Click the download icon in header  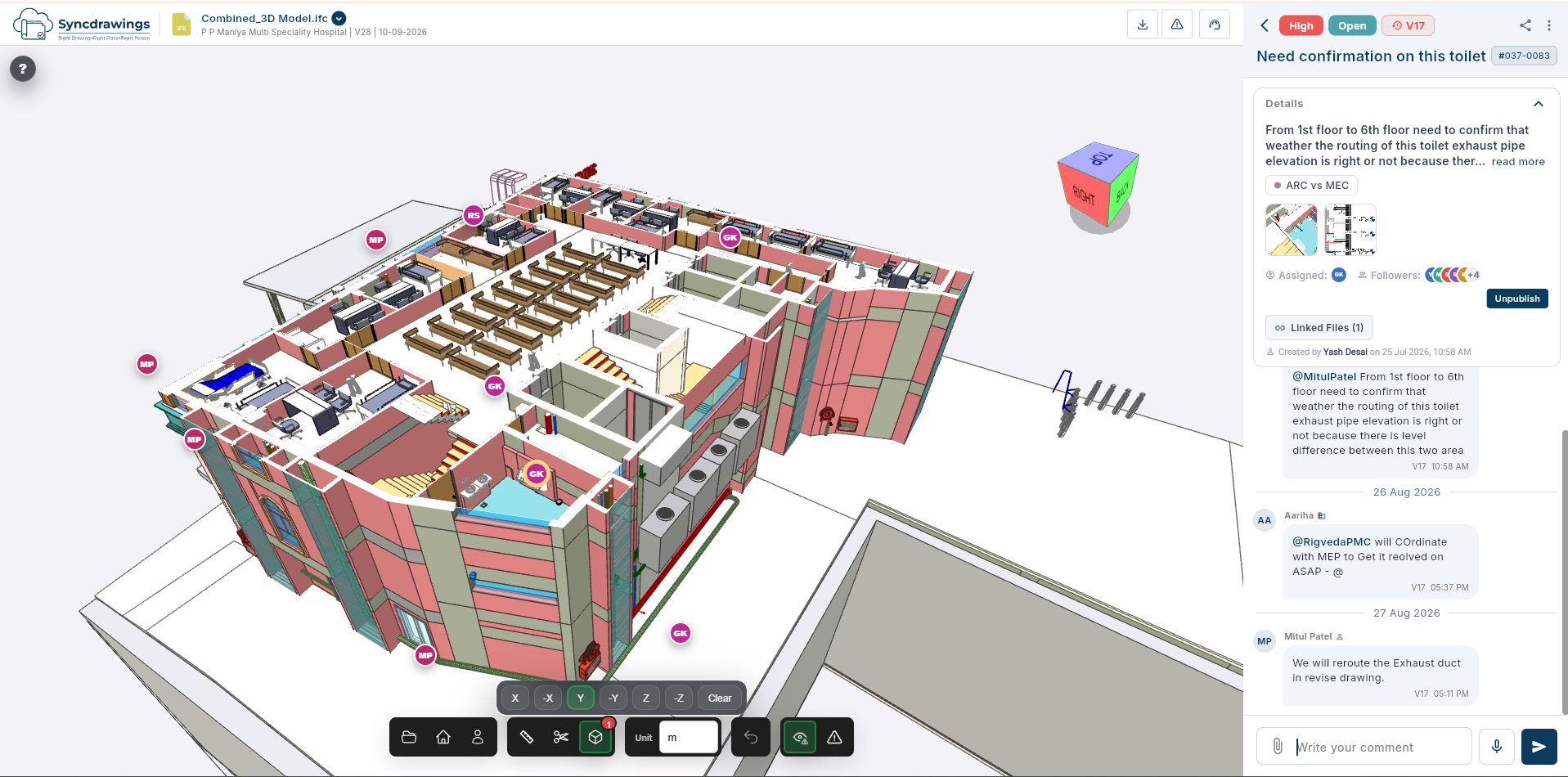[x=1143, y=25]
